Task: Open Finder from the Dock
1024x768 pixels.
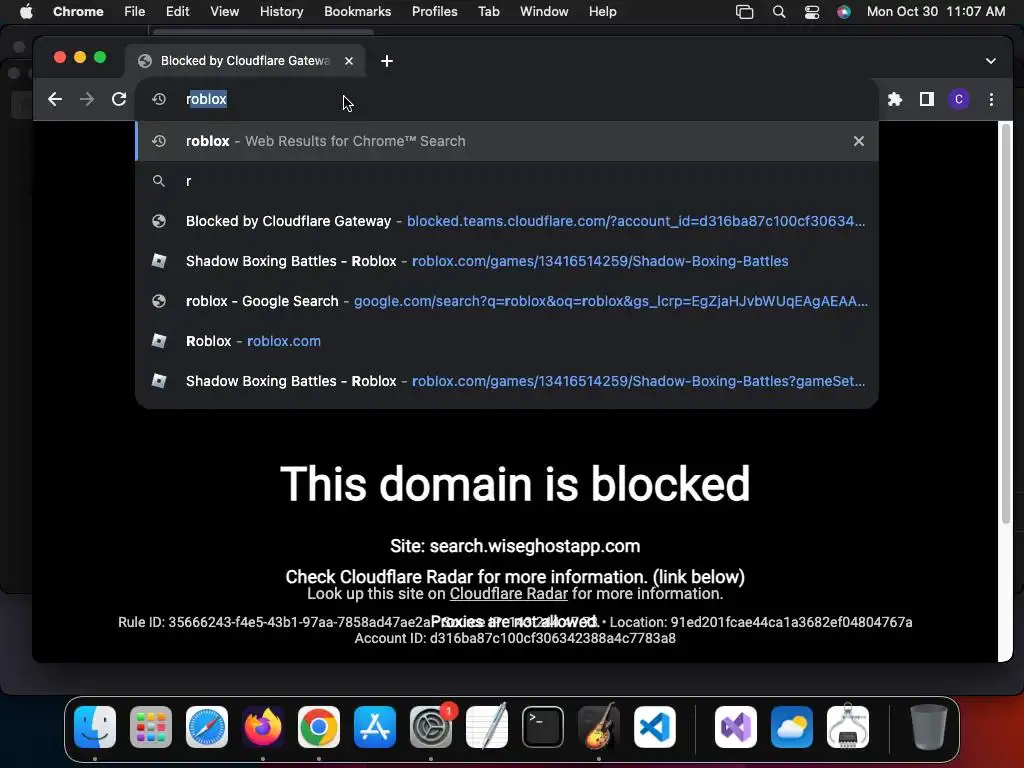Action: (95, 727)
